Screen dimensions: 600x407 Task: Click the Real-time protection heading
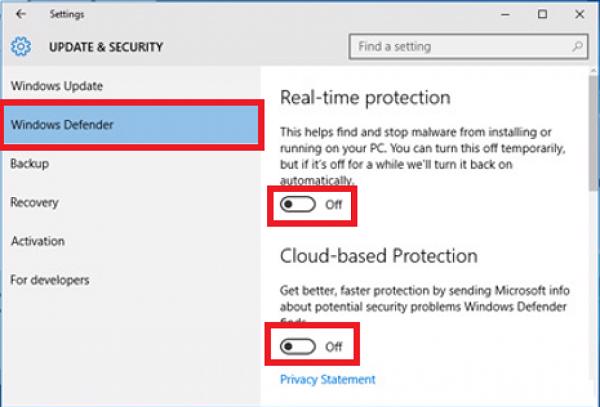[365, 97]
